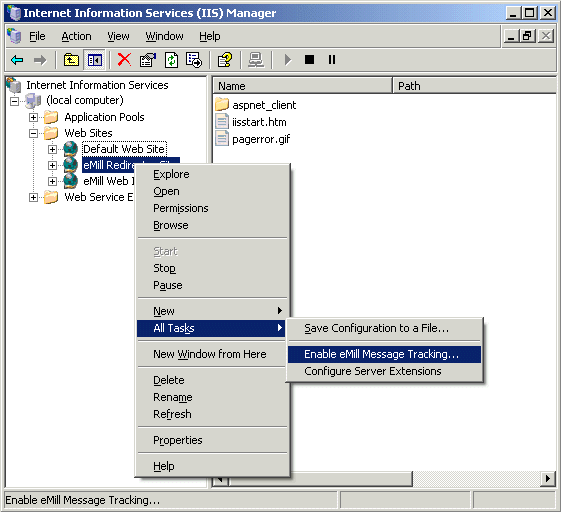Open the New submenu in context menu

click(x=212, y=311)
